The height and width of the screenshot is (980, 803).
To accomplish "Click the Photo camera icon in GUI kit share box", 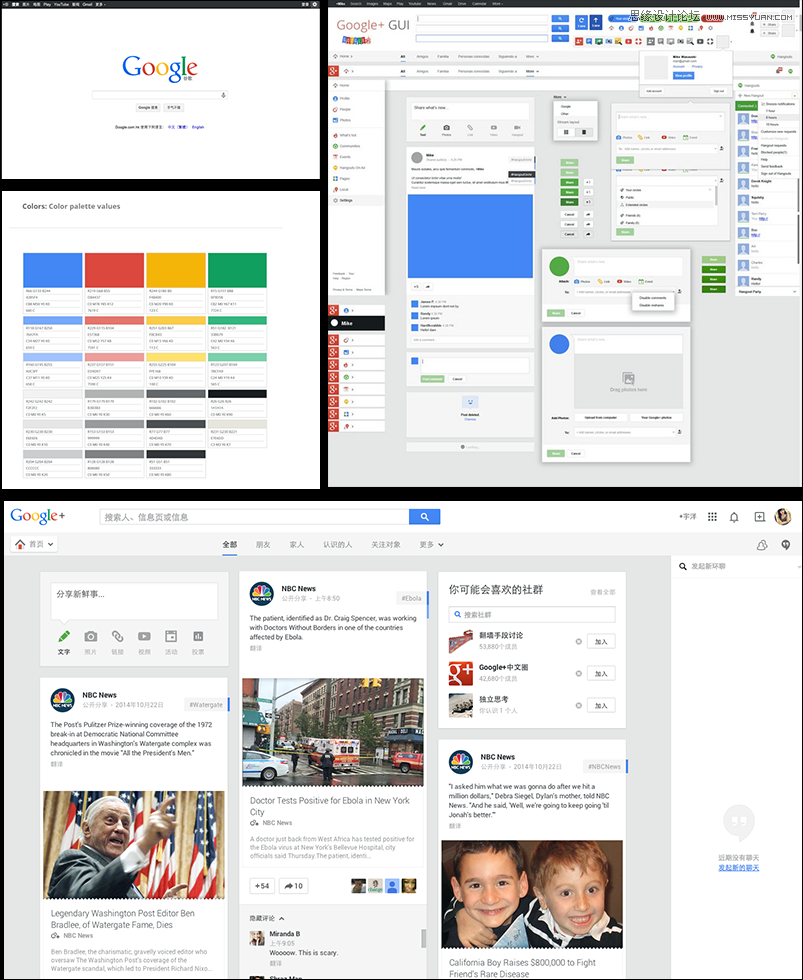I will (x=446, y=128).
